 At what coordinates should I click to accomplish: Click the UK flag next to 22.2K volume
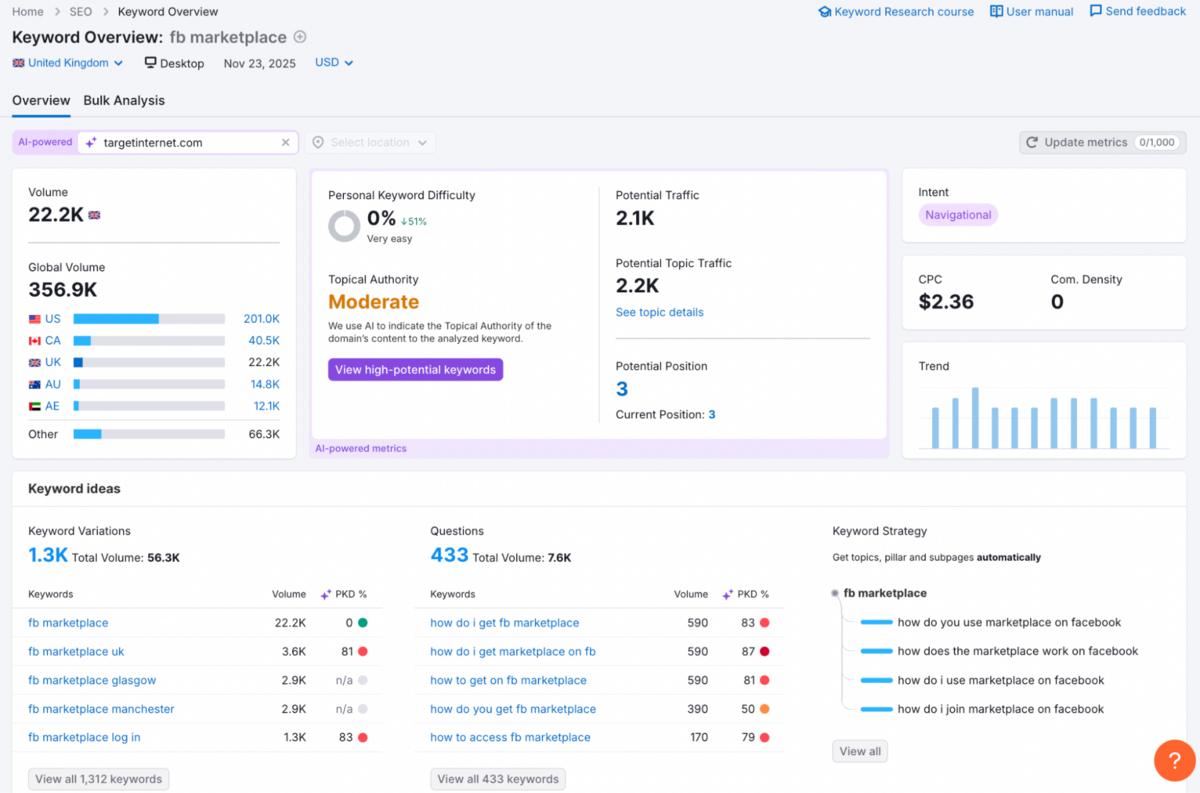tap(95, 215)
